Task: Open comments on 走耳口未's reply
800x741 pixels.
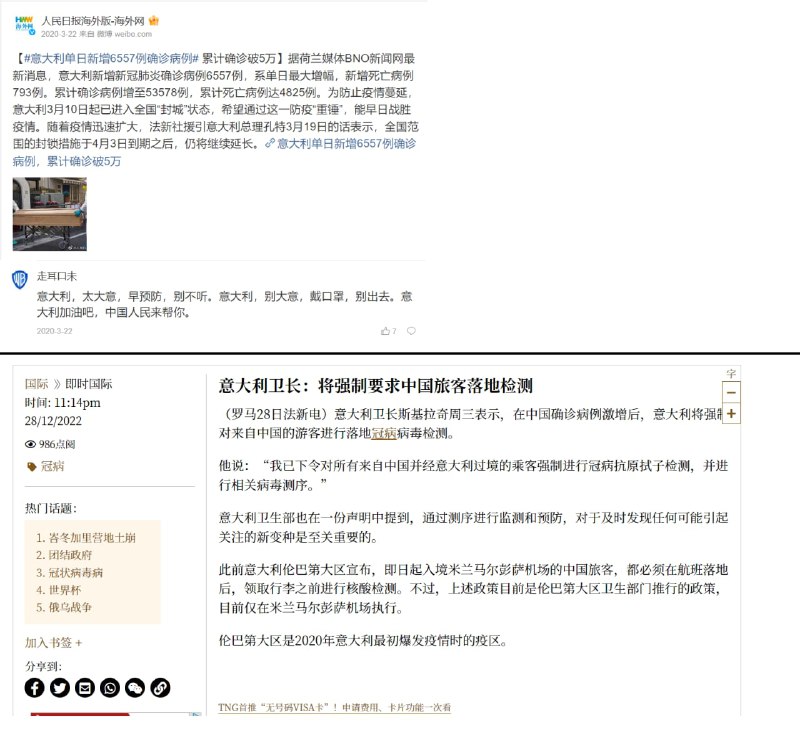Action: [x=411, y=331]
